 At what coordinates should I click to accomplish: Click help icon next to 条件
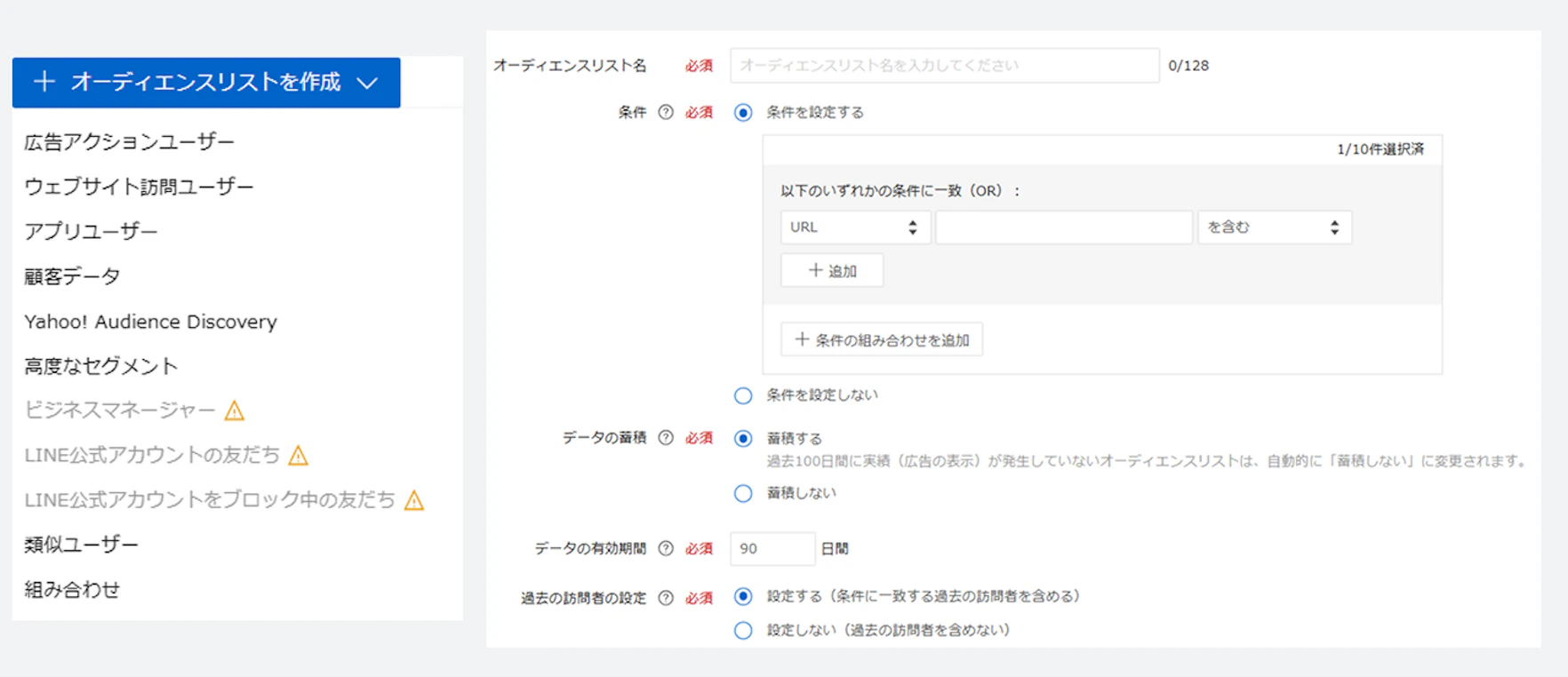[666, 112]
